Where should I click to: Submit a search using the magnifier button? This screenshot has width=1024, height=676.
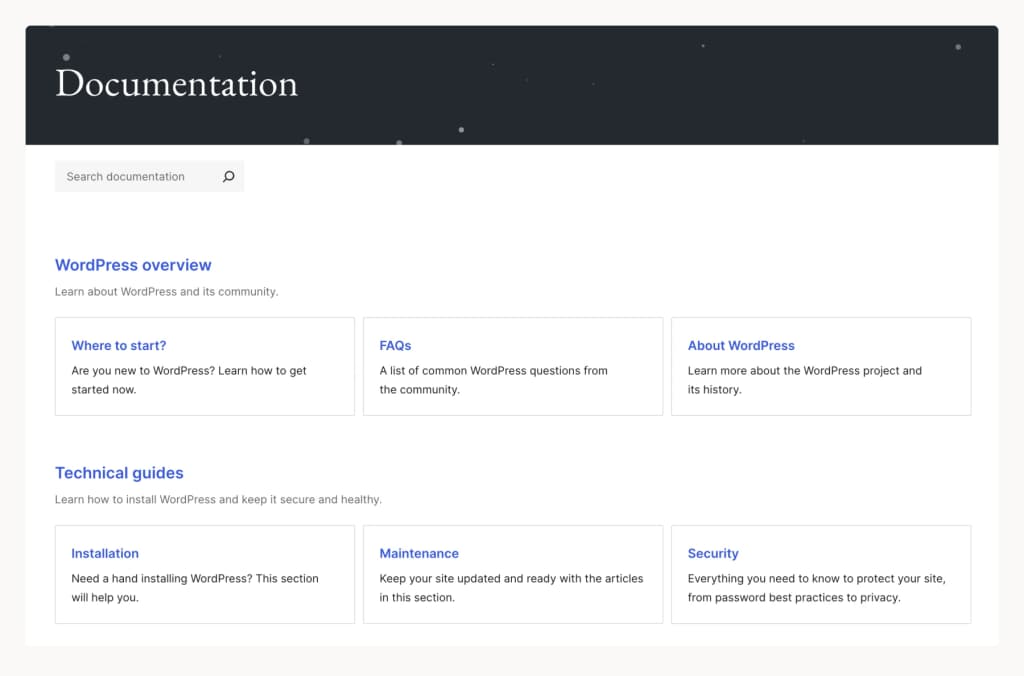[x=229, y=176]
